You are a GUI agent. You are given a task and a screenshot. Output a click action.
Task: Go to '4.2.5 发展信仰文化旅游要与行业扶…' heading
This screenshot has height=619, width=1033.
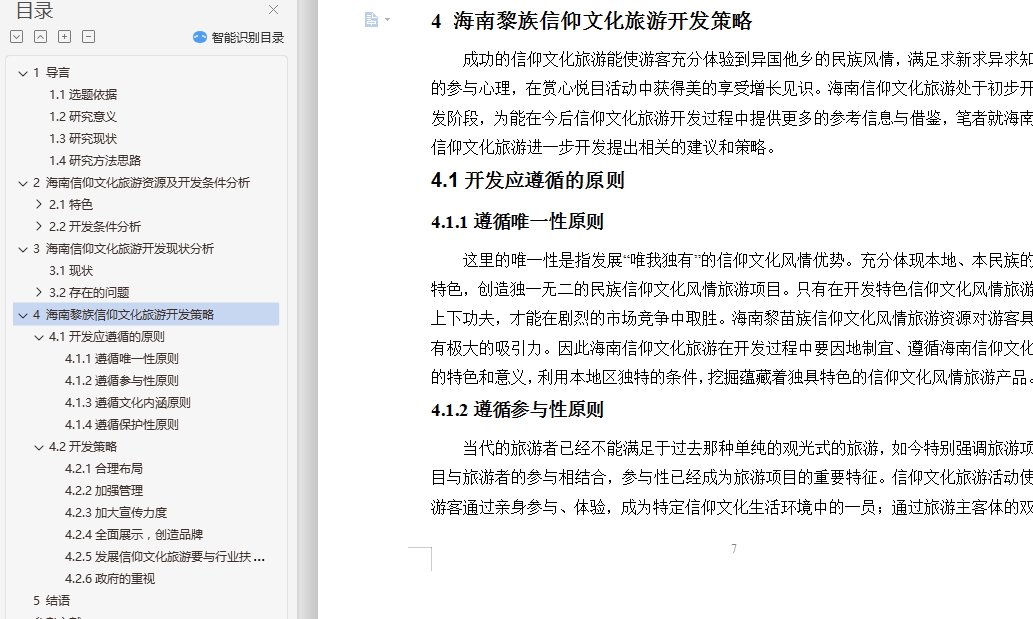[165, 556]
